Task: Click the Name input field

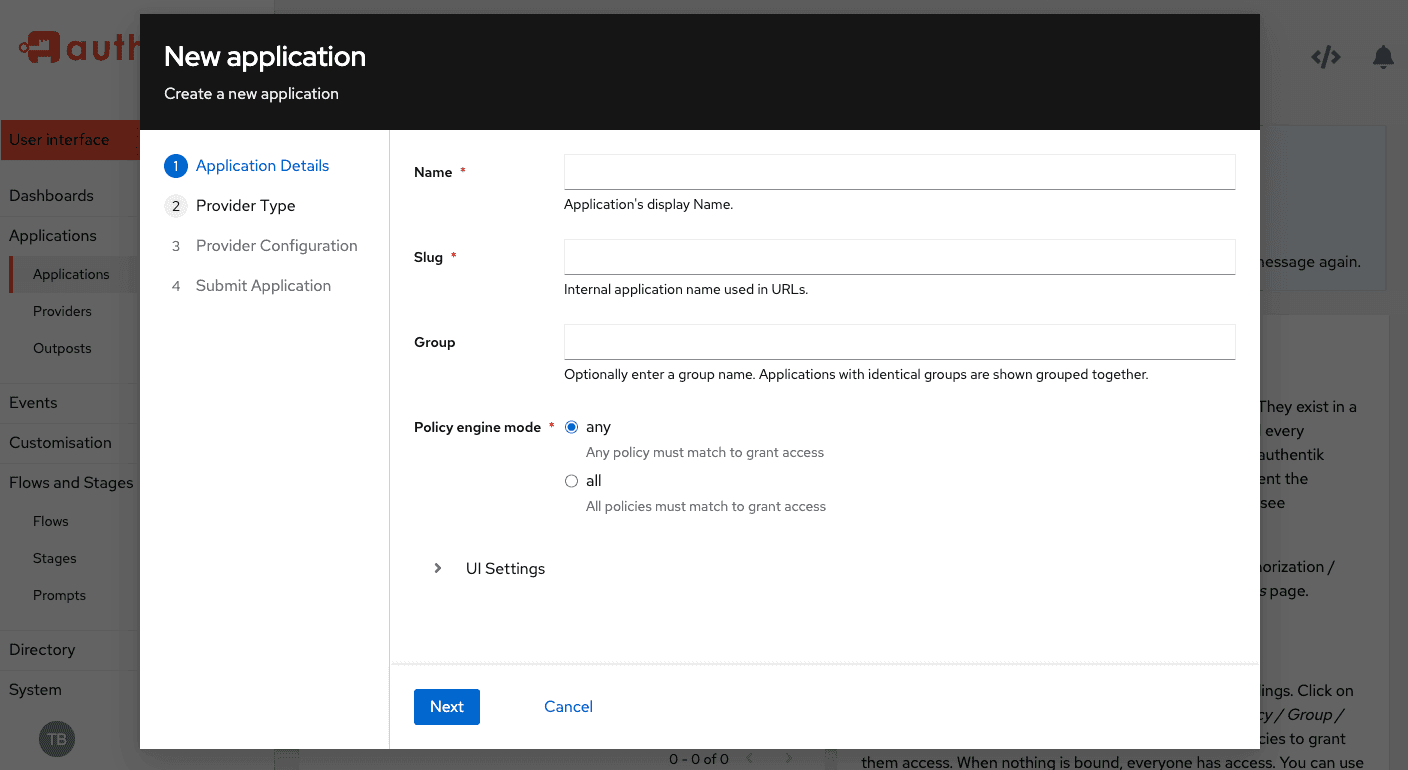Action: click(x=899, y=172)
